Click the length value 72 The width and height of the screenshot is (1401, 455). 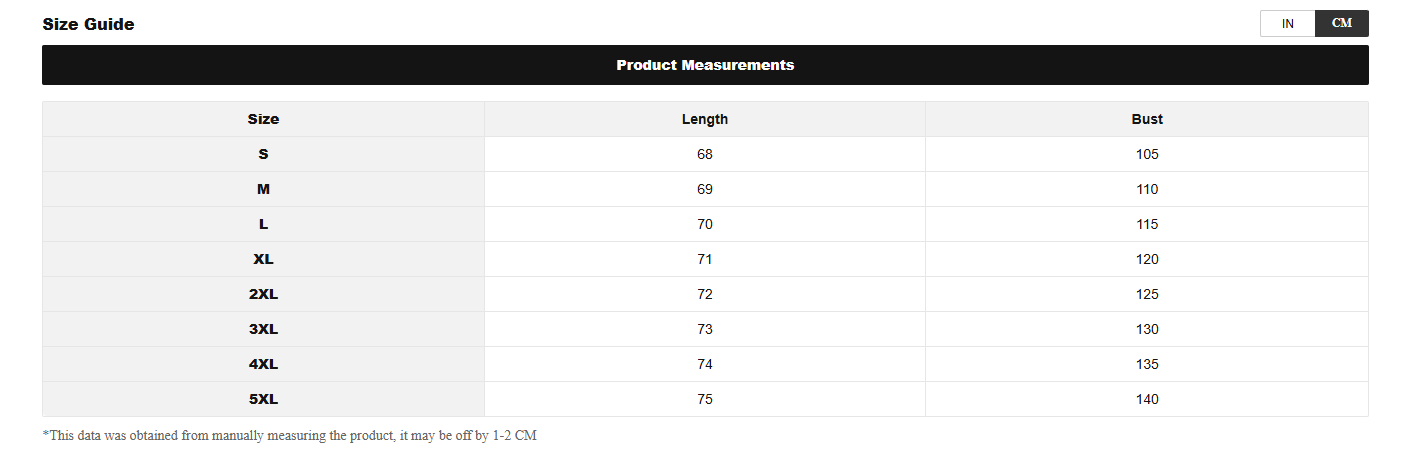click(705, 294)
